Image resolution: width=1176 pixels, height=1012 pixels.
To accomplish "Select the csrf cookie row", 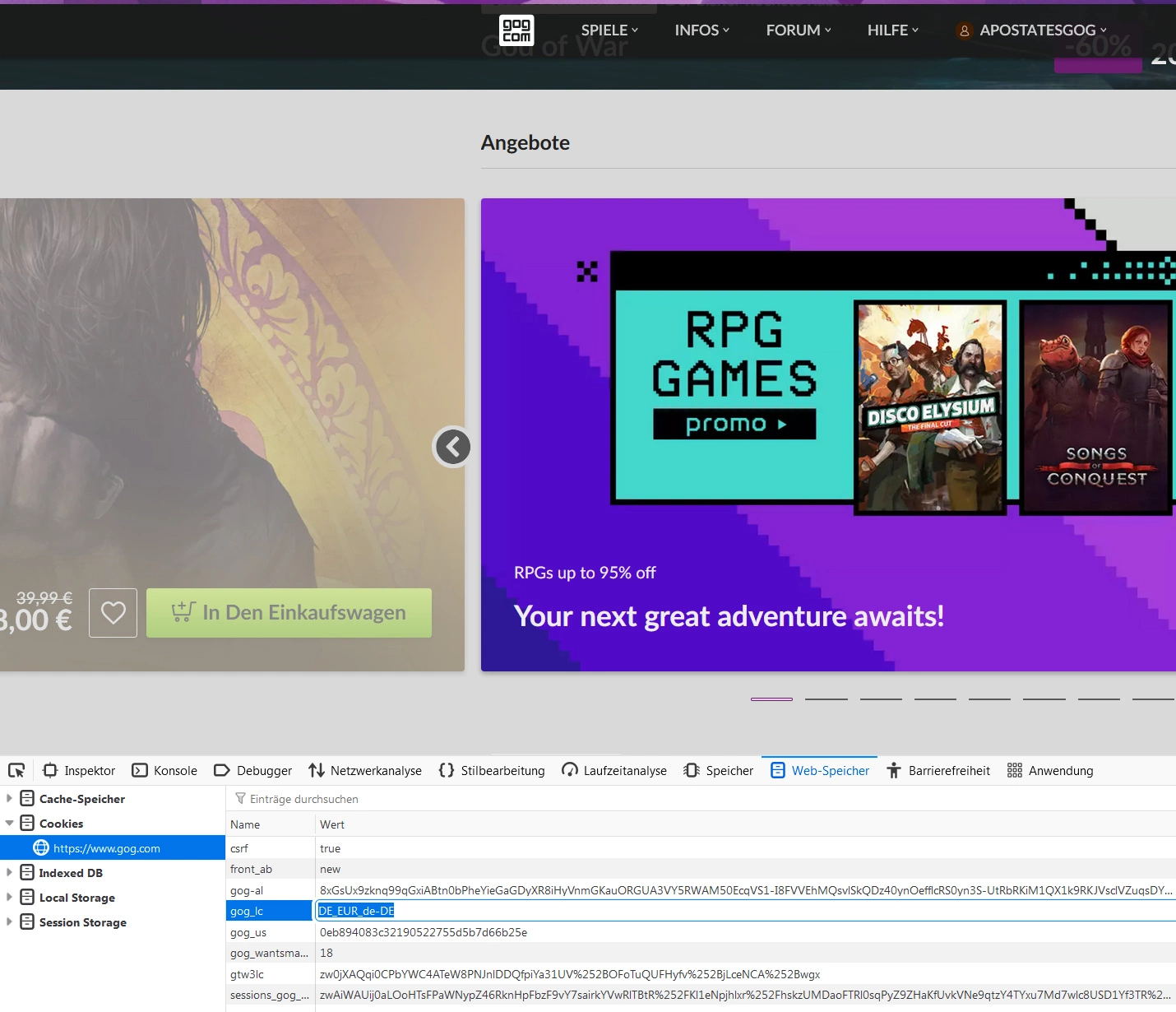I will pyautogui.click(x=701, y=848).
